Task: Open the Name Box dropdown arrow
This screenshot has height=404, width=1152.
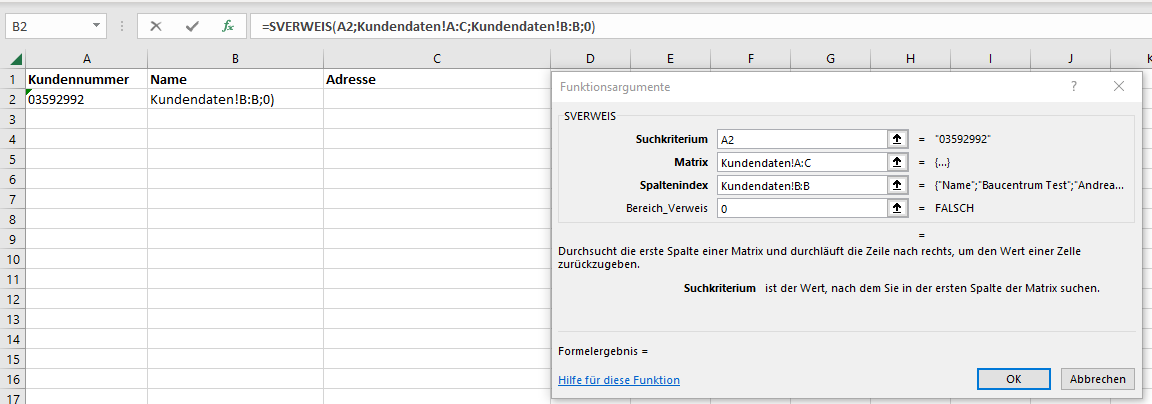Action: pos(97,26)
